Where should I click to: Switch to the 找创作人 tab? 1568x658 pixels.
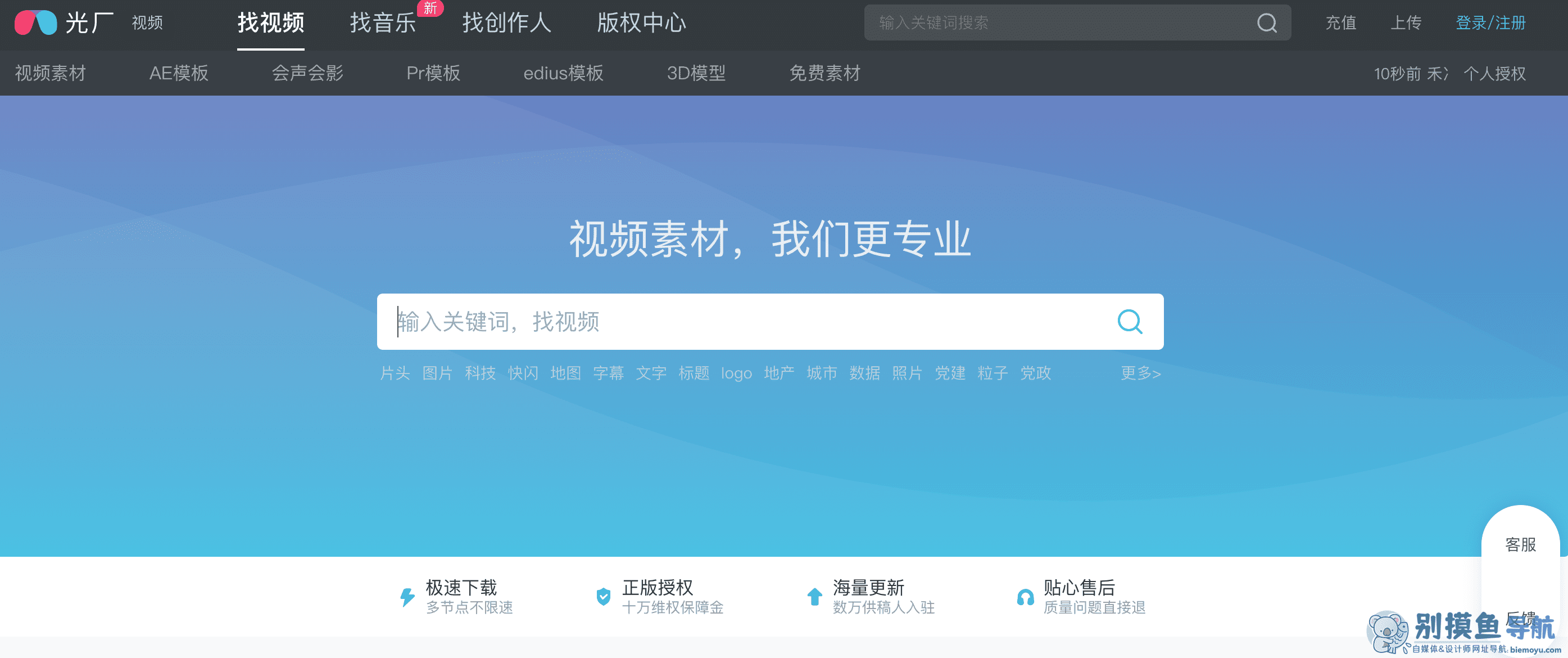pyautogui.click(x=506, y=23)
